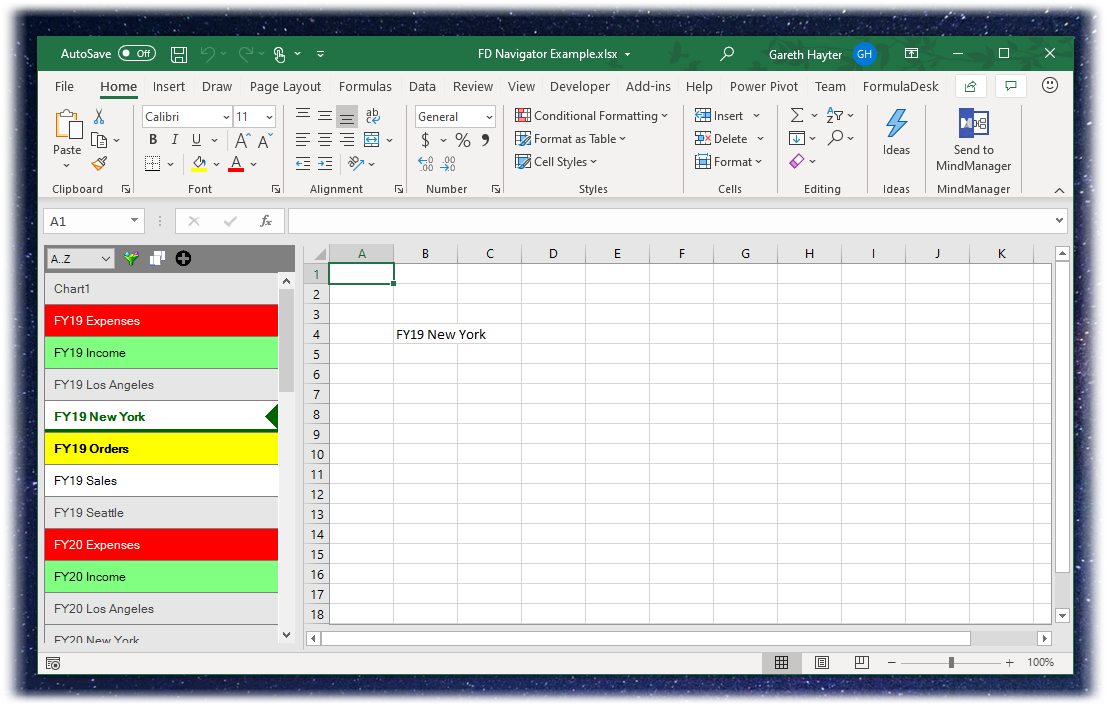1107x706 pixels.
Task: Click the zoom slider handle
Action: coord(952,662)
